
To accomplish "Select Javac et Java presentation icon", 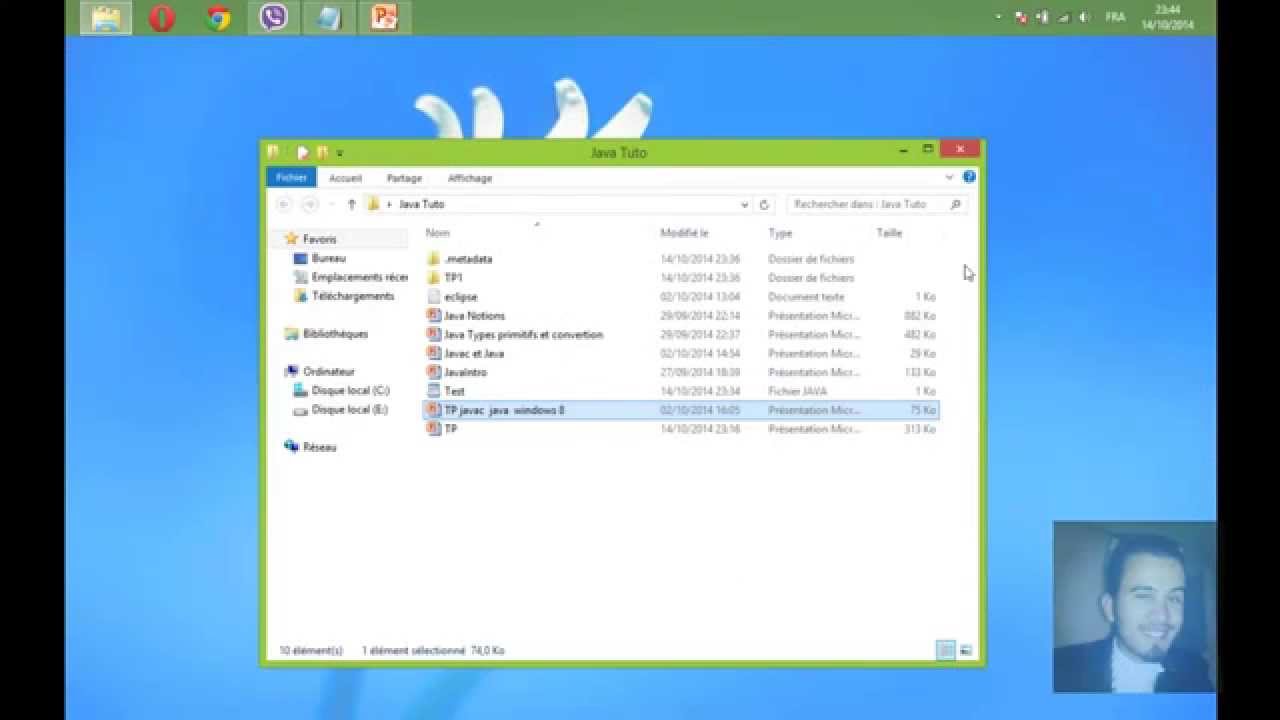I will 433,353.
